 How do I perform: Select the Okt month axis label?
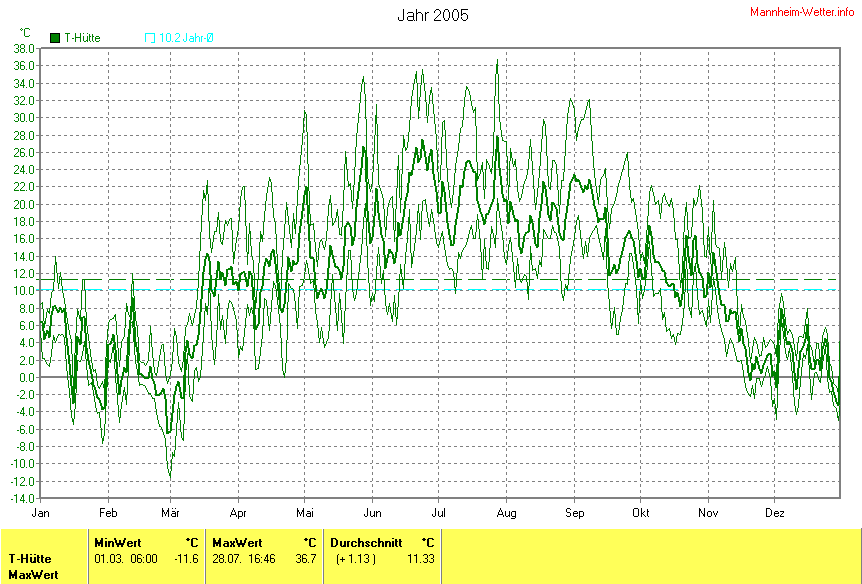click(641, 511)
